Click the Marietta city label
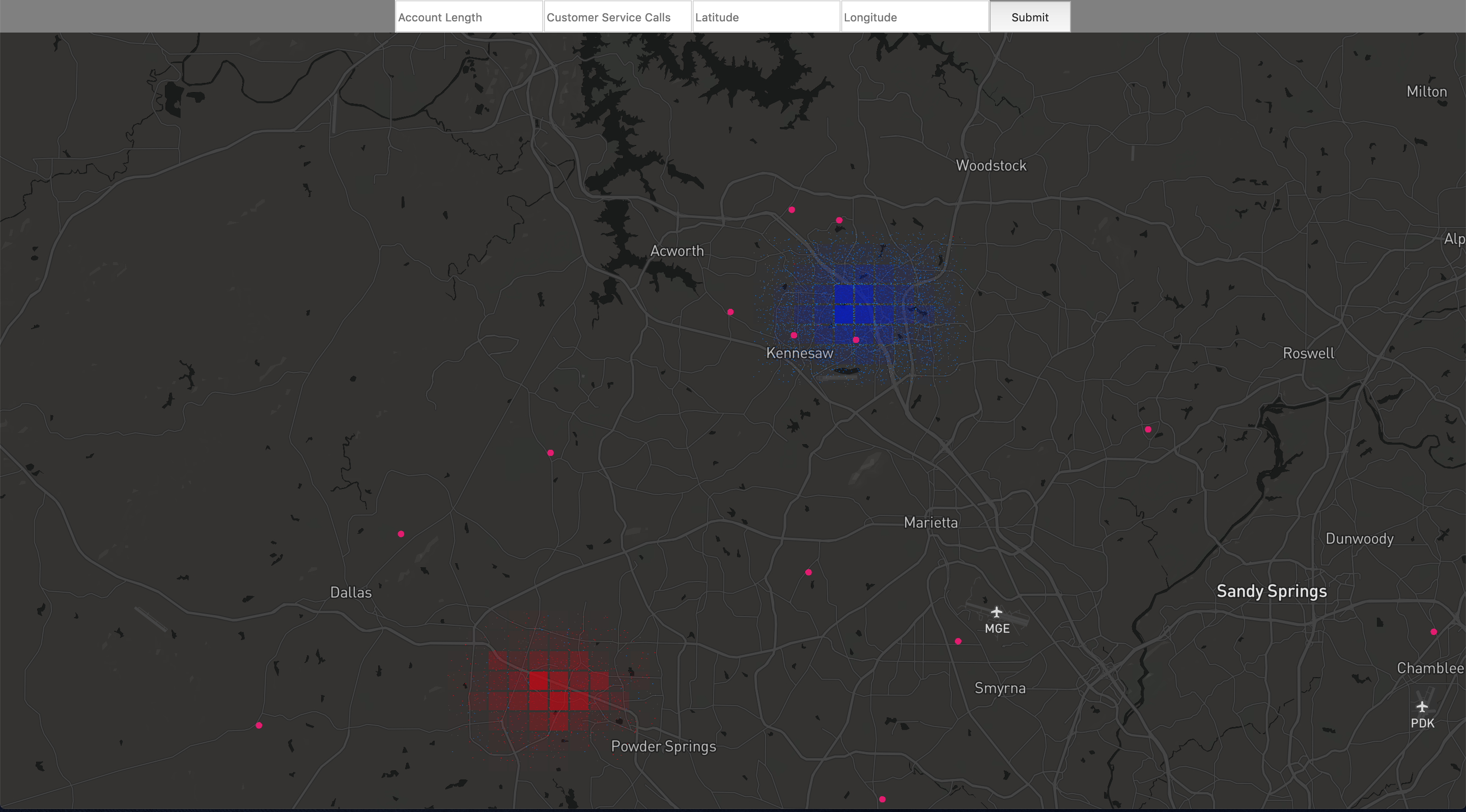 (x=931, y=523)
